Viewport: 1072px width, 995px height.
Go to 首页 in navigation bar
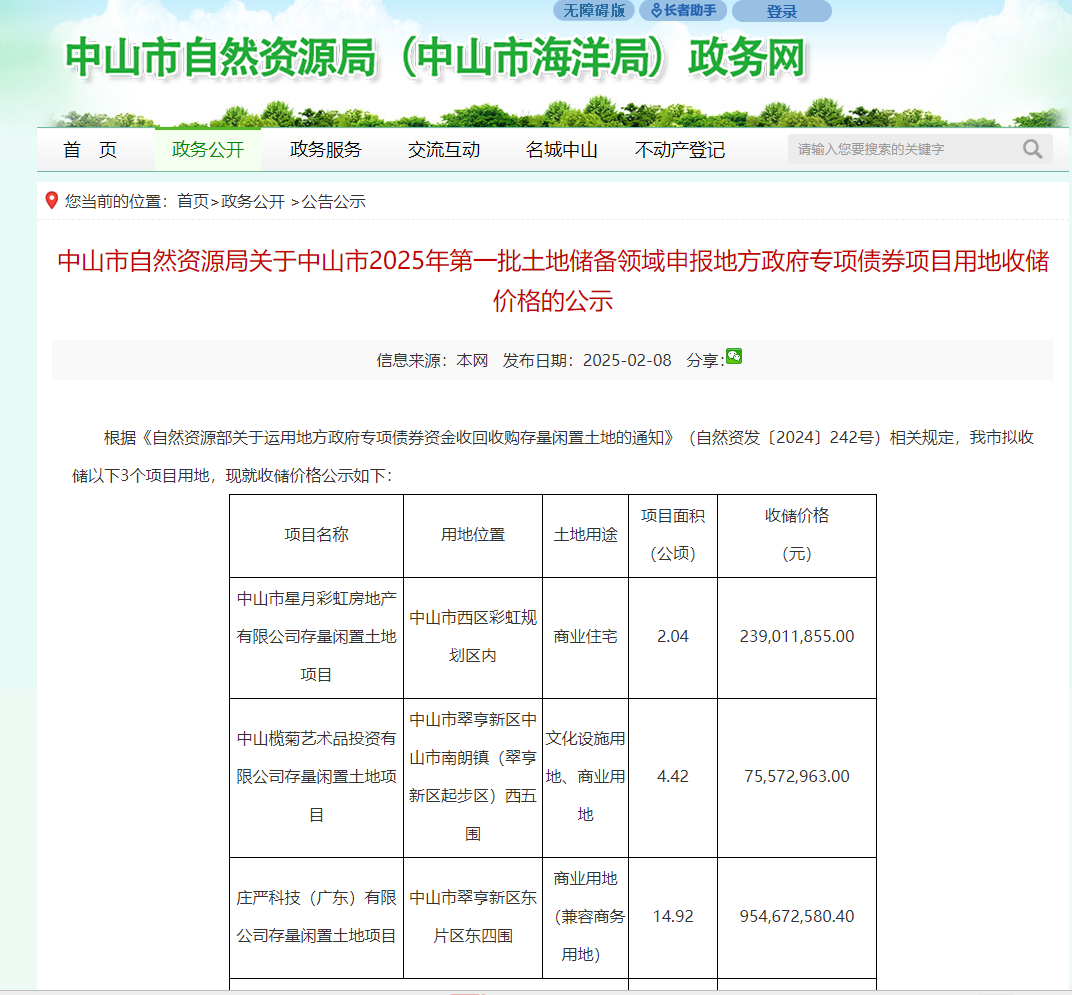90,149
